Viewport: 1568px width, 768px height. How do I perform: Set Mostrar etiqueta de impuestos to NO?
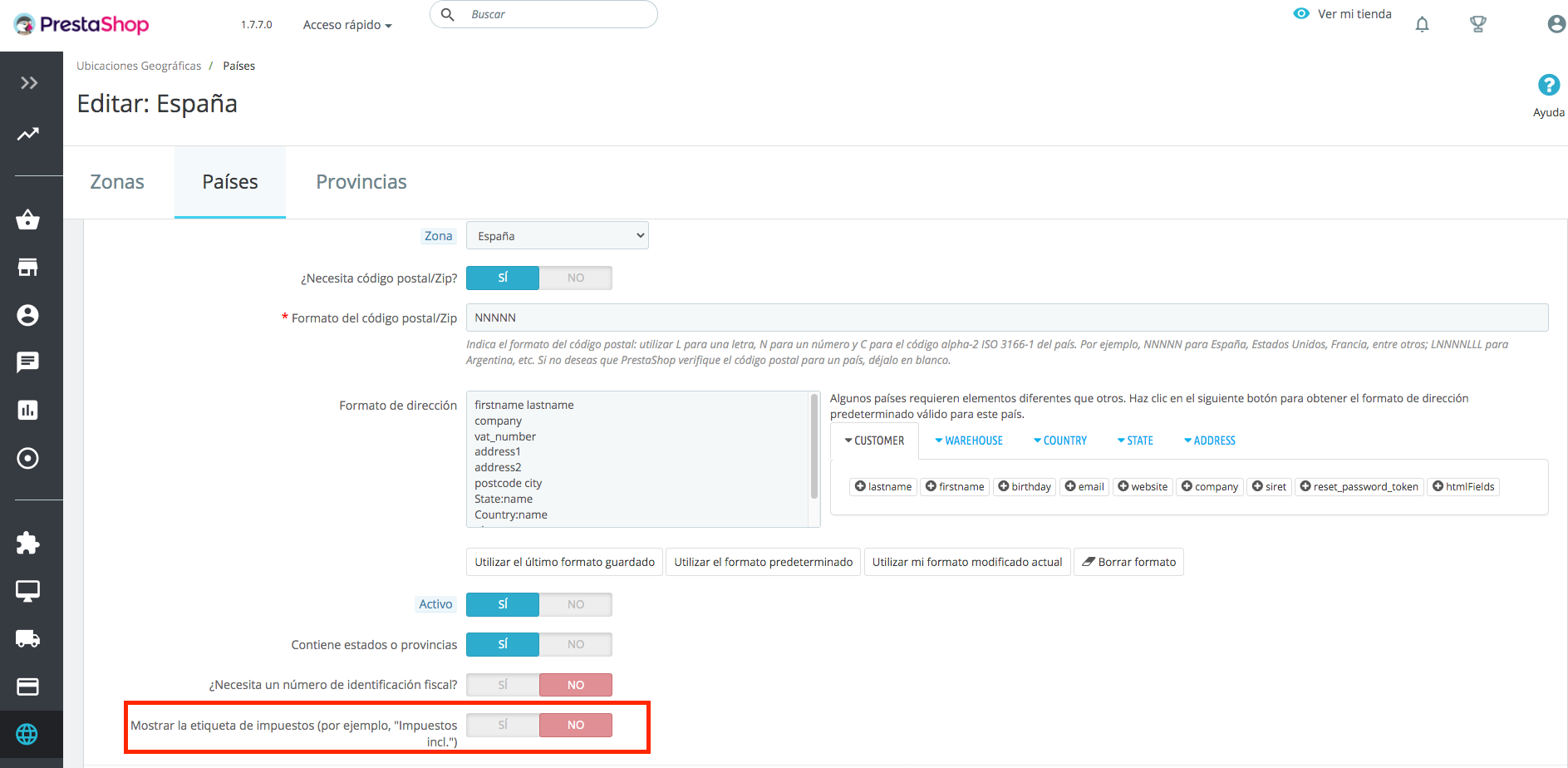[x=576, y=725]
